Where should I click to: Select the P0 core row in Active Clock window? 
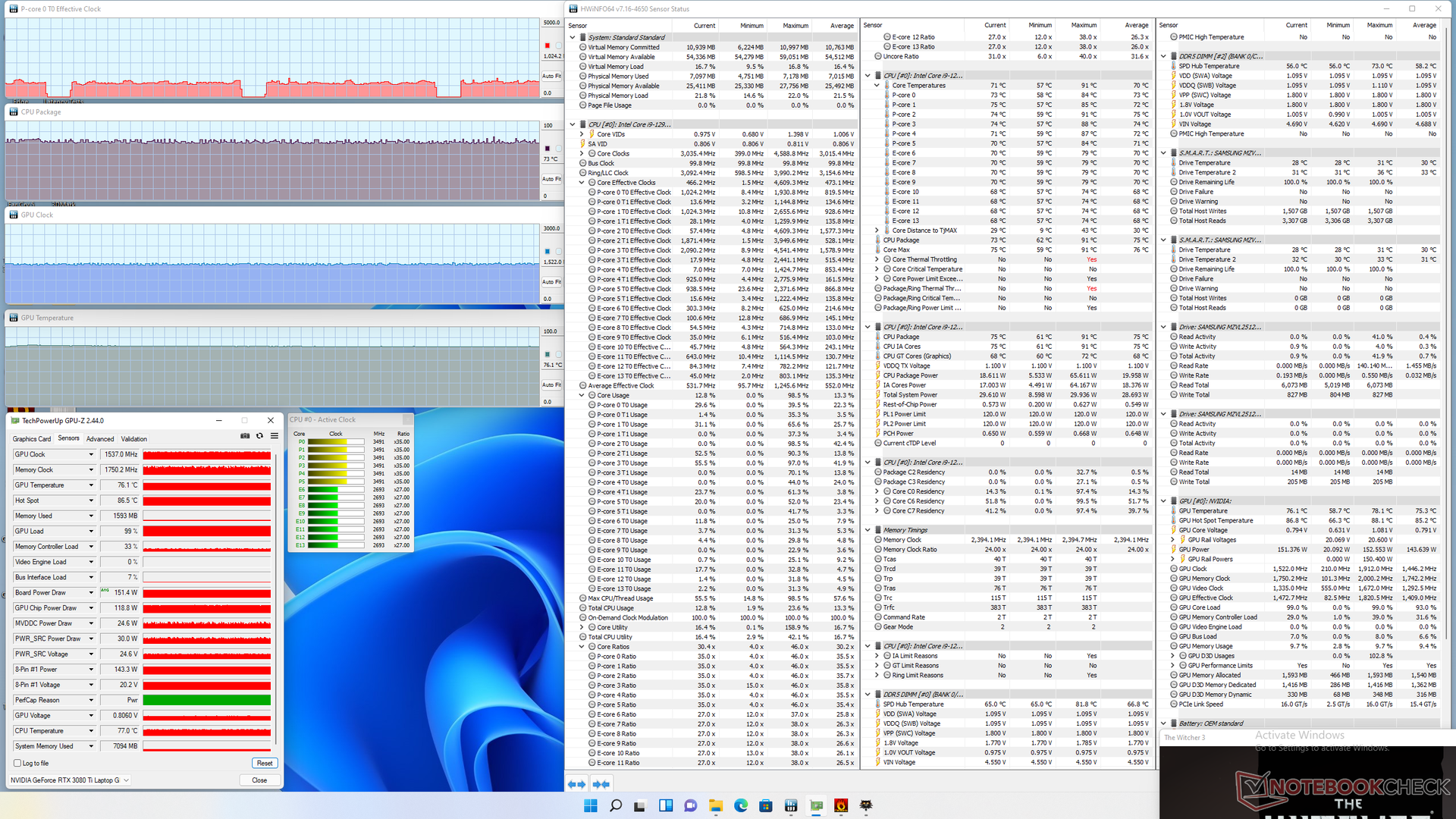352,441
